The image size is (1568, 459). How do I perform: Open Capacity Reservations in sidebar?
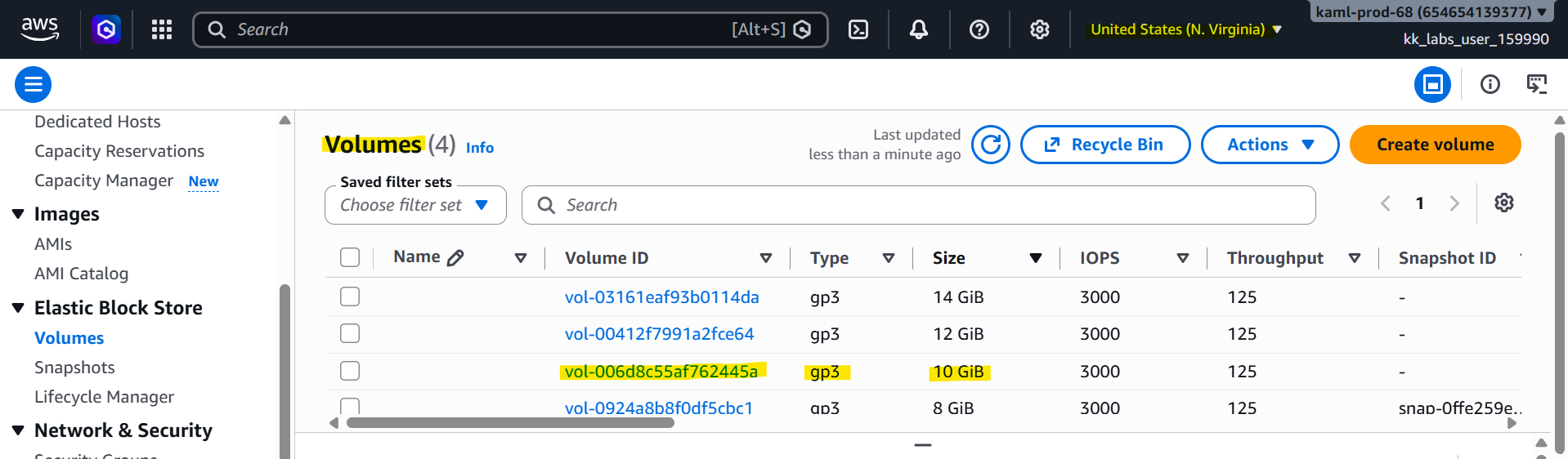(119, 151)
